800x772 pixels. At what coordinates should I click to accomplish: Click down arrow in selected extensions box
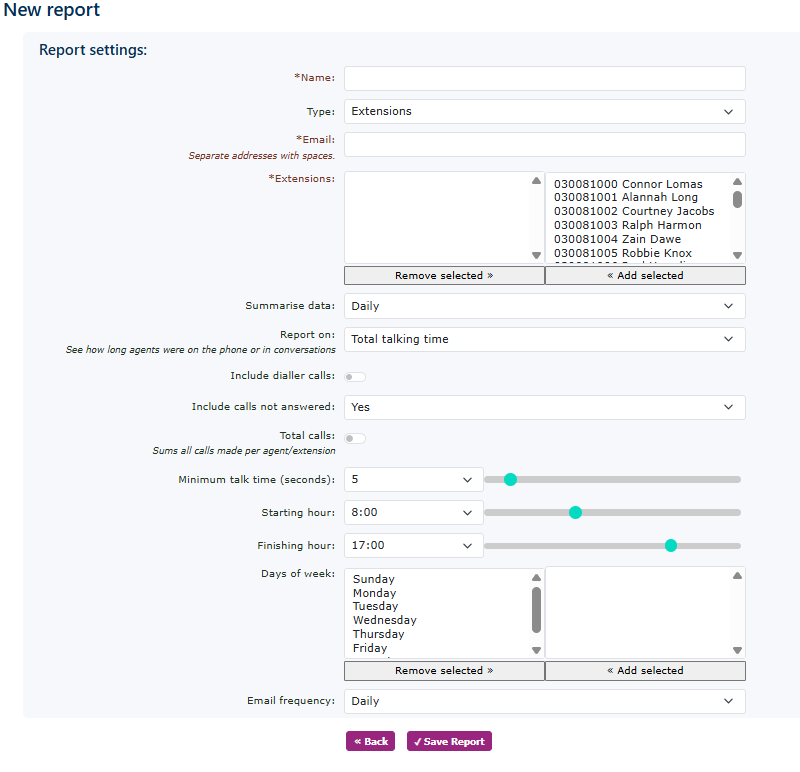click(x=536, y=255)
